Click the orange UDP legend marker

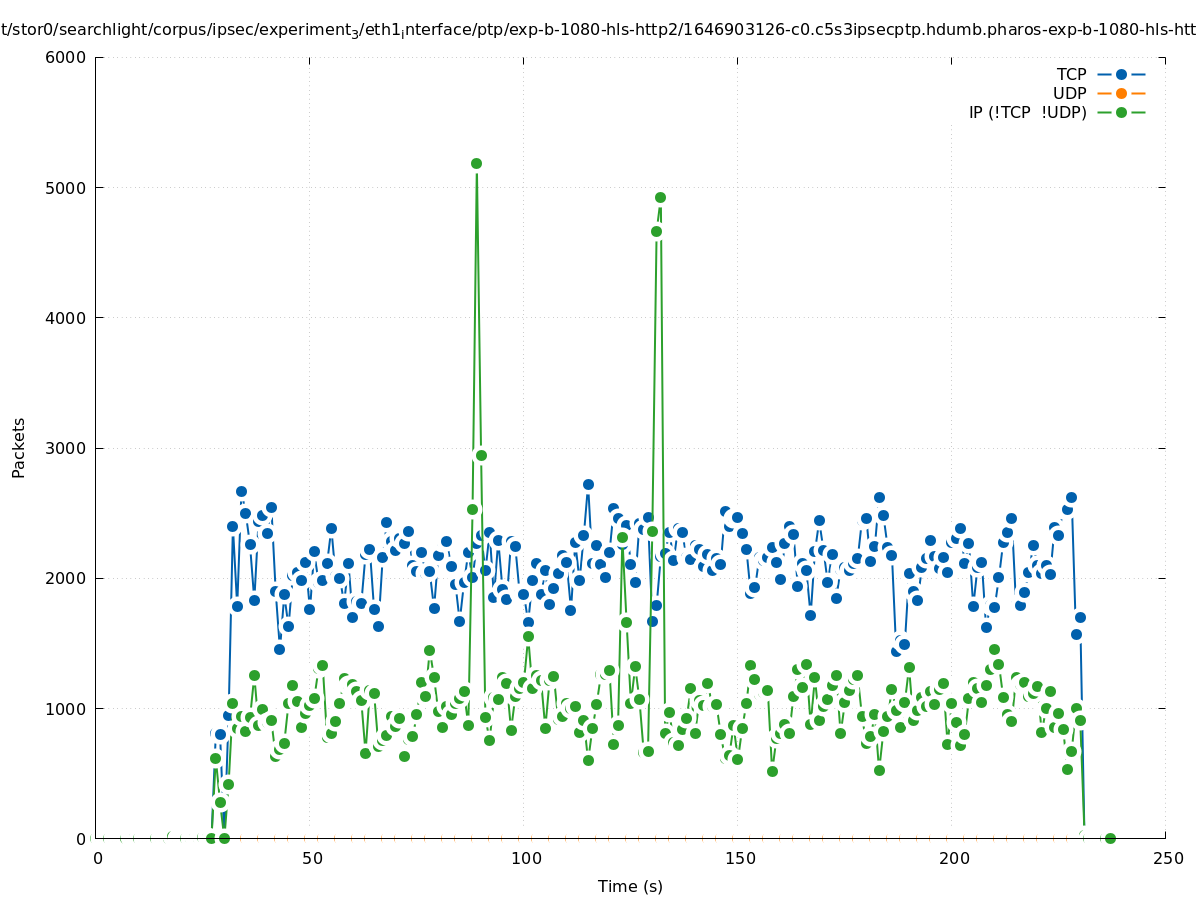click(x=1121, y=93)
